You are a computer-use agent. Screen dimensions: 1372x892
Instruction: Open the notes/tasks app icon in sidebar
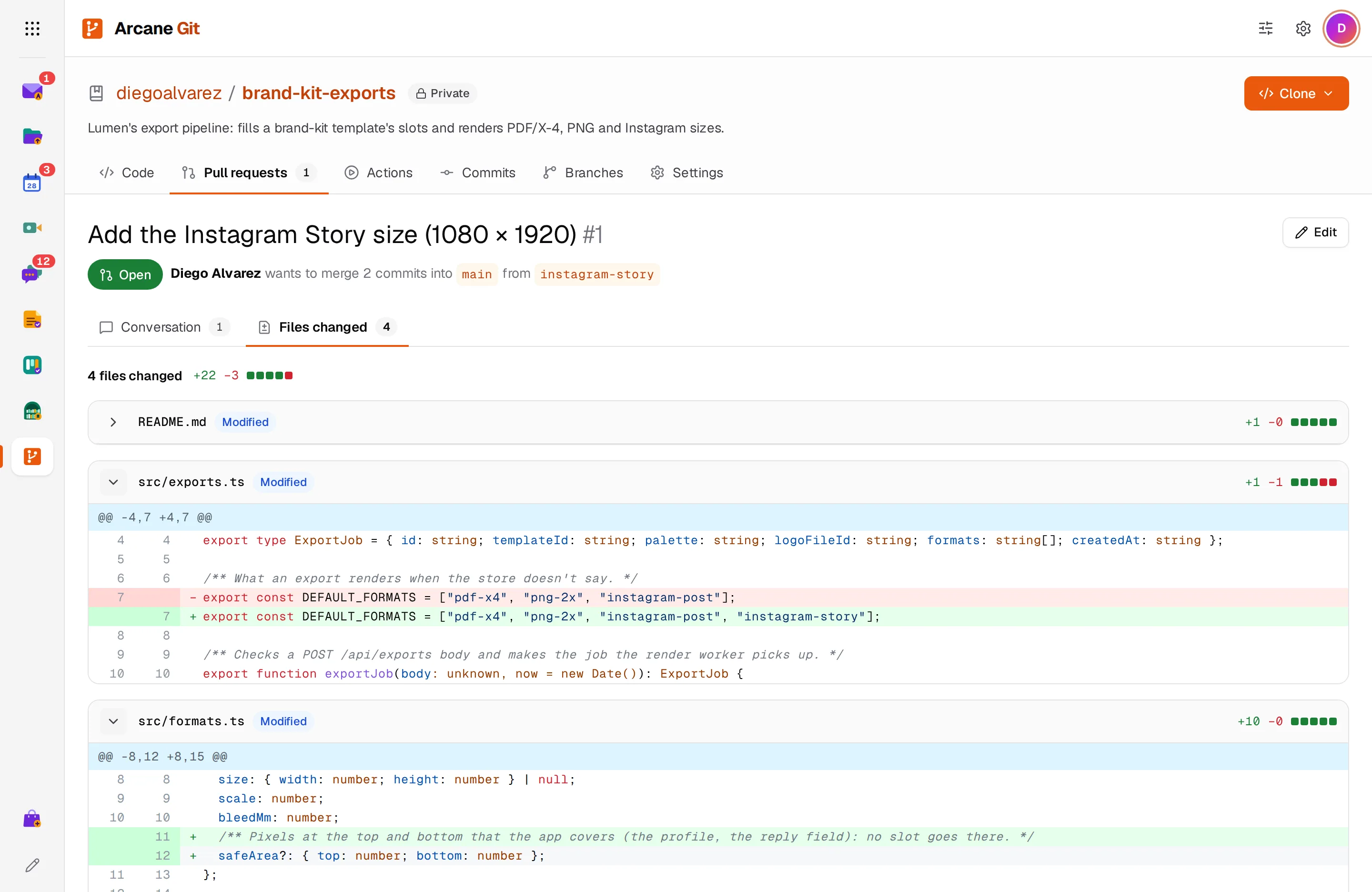32,319
